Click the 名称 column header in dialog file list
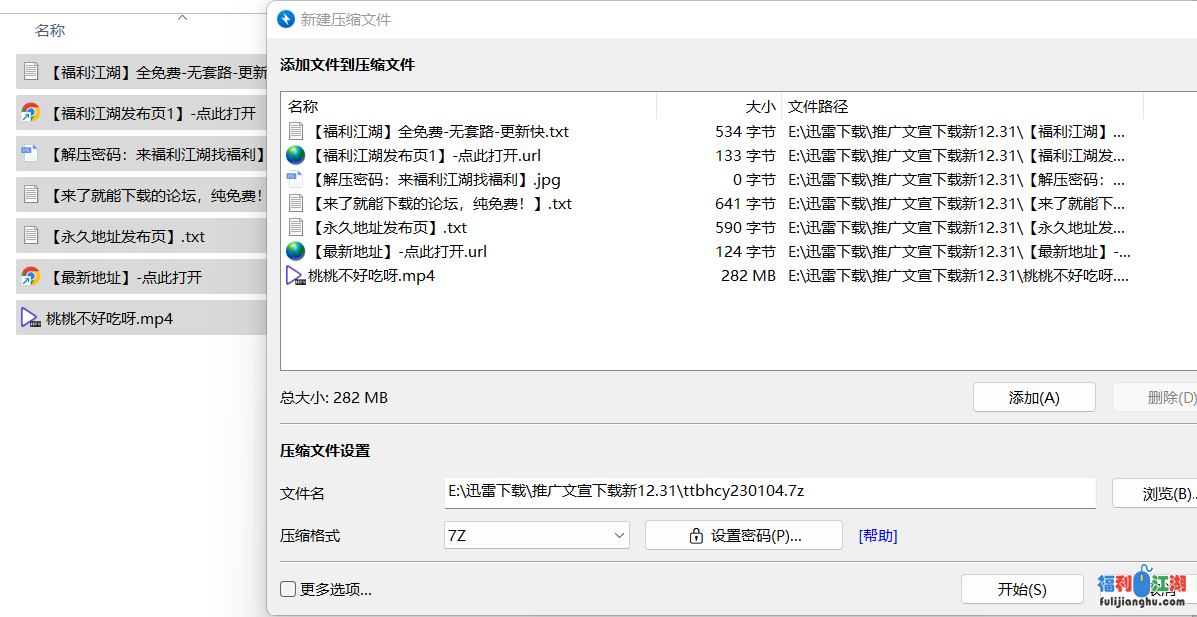Screen dimensions: 1197x617 click(x=303, y=106)
